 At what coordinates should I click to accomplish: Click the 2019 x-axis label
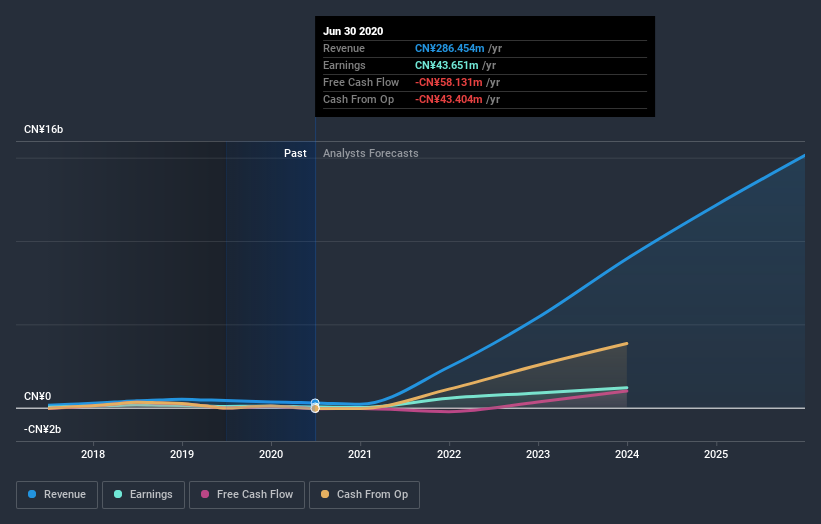[182, 454]
